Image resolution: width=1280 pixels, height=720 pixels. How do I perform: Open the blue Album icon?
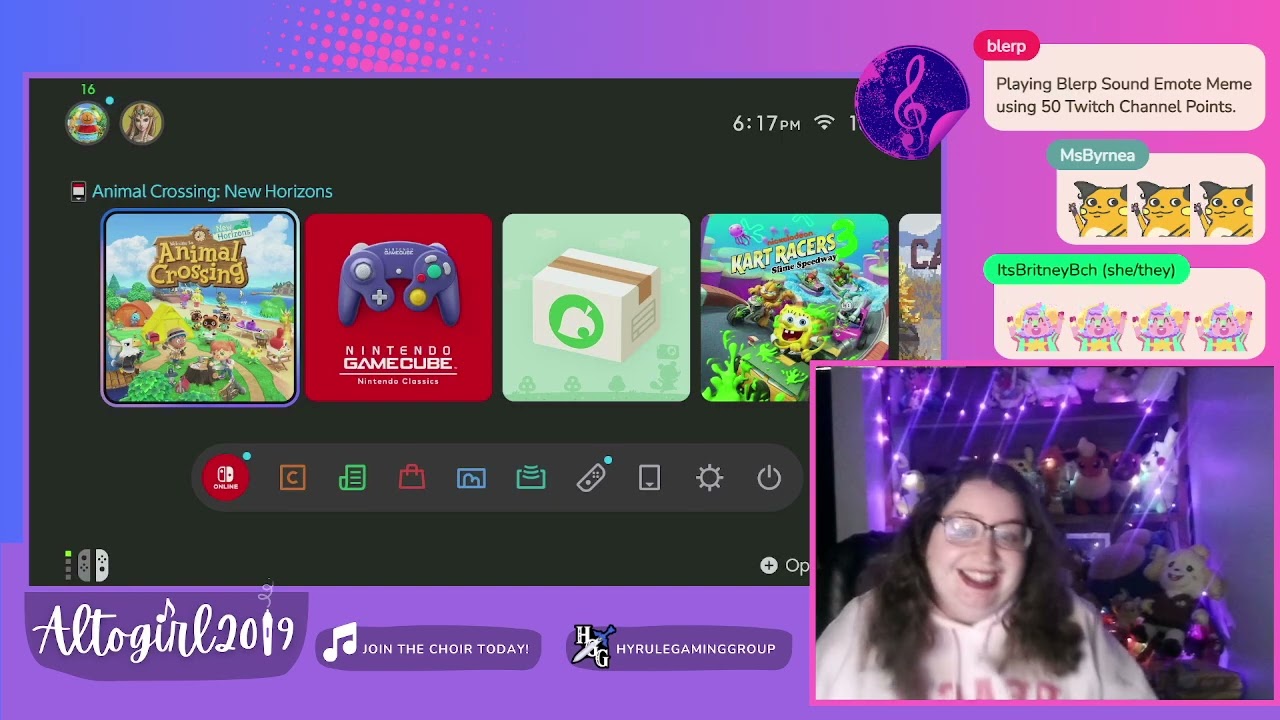coord(471,478)
